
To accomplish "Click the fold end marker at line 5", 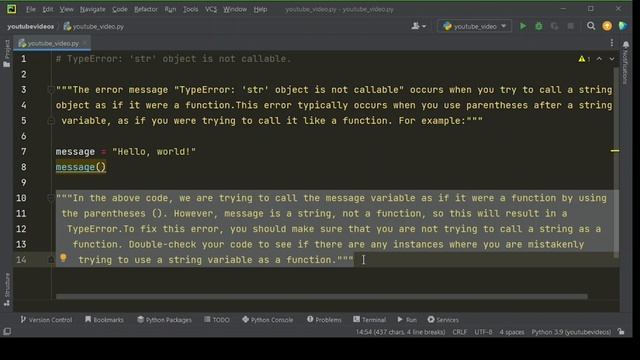I will pyautogui.click(x=51, y=121).
